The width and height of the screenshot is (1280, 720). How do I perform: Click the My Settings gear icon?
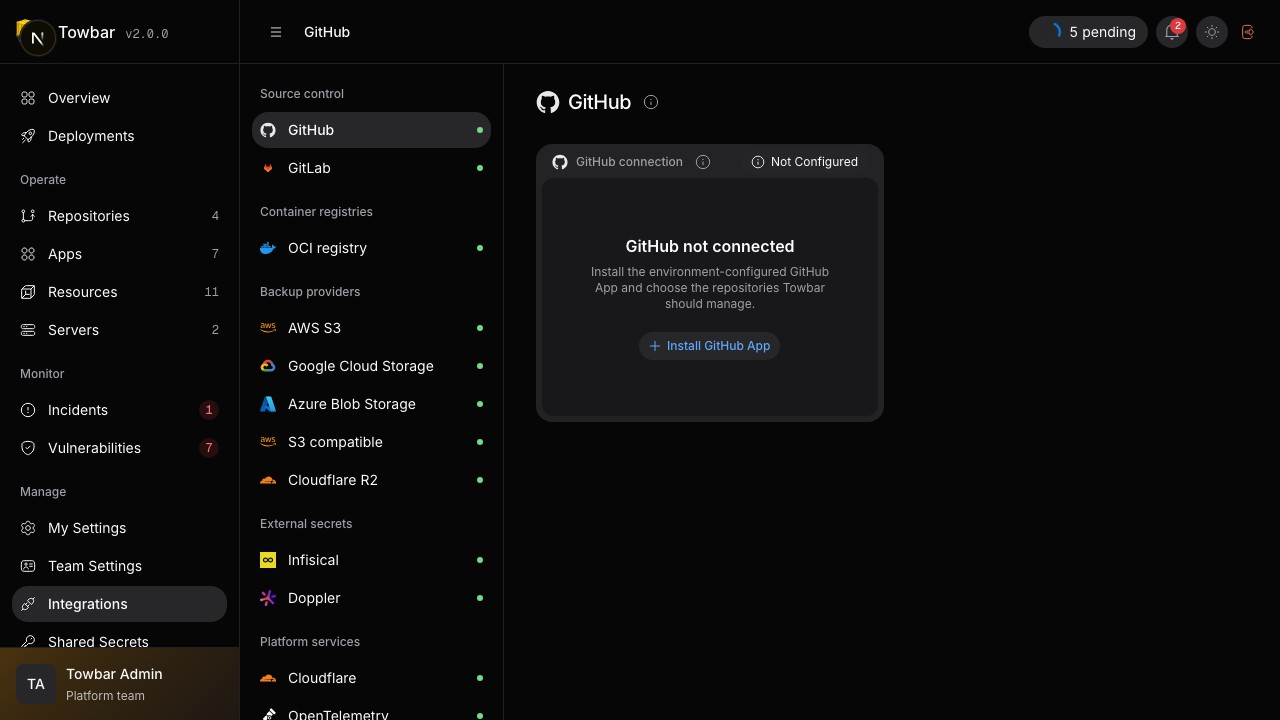[28, 528]
